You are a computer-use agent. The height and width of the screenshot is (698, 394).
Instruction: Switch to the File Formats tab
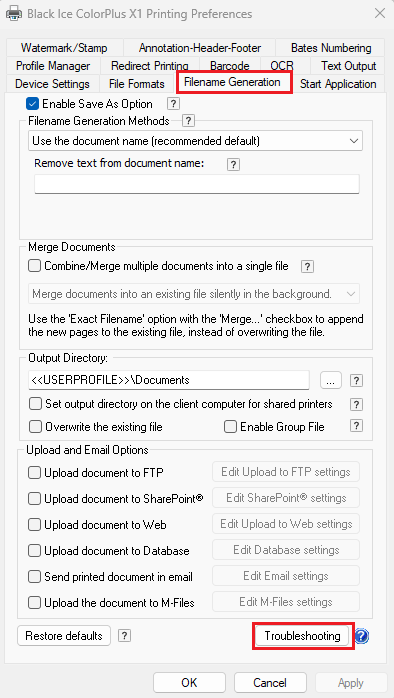(137, 84)
